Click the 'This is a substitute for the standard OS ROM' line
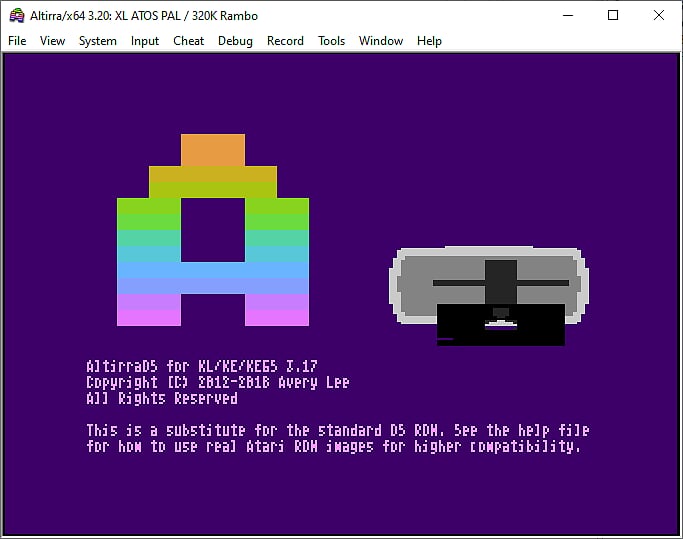 (338, 431)
